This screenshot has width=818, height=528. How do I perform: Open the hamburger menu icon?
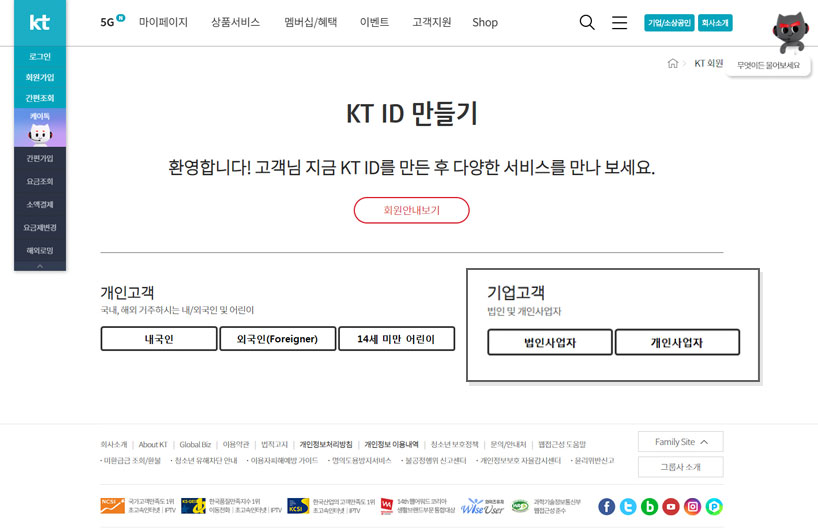(x=619, y=22)
